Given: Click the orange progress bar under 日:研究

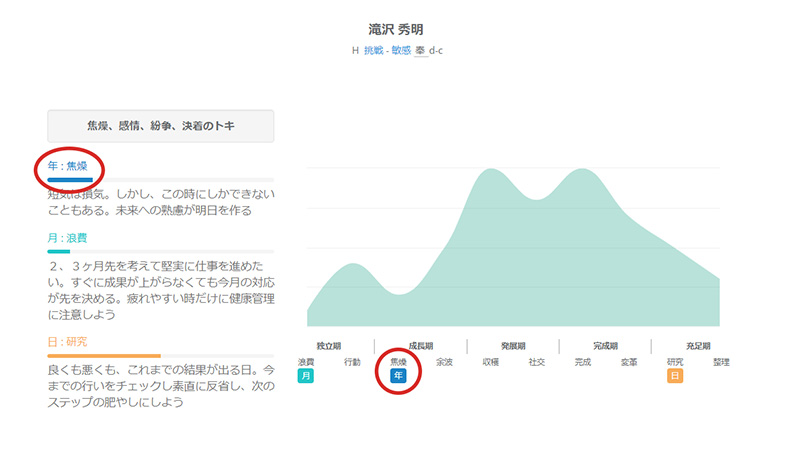Looking at the screenshot, I should point(104,356).
